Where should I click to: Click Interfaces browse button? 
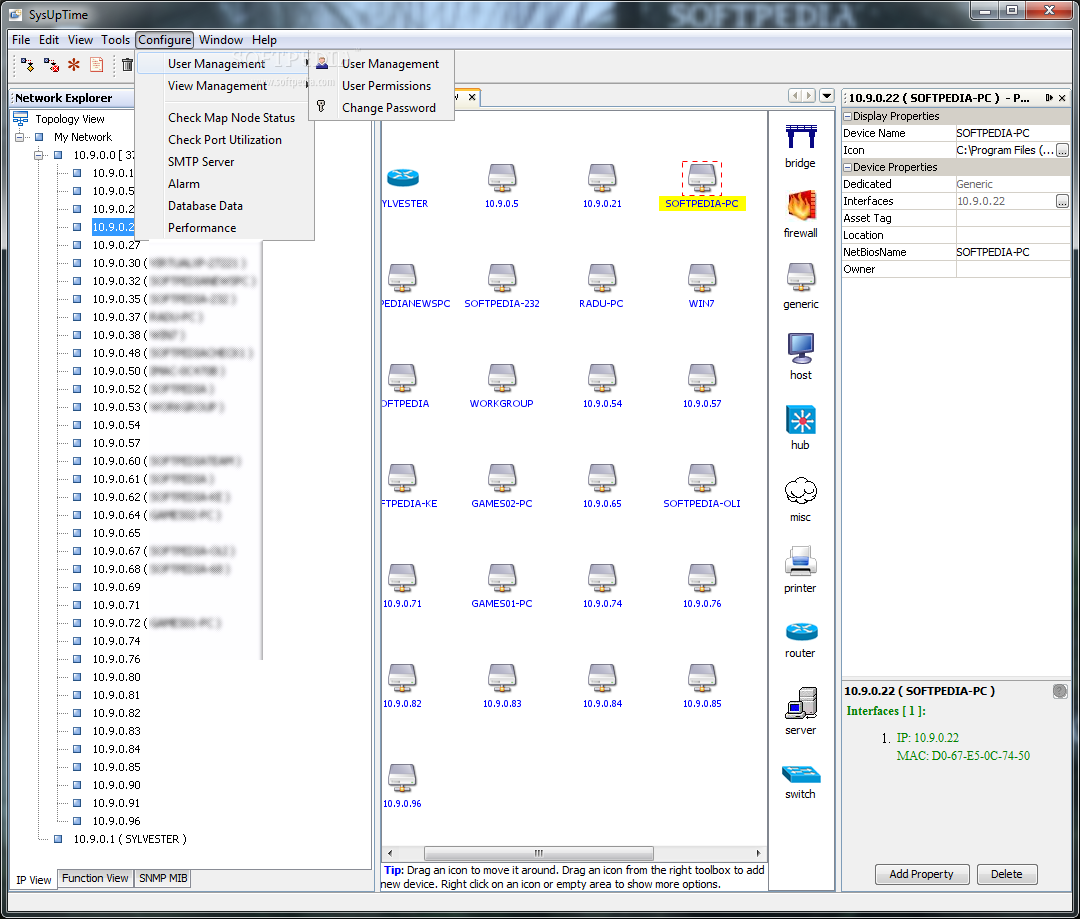coord(1062,201)
